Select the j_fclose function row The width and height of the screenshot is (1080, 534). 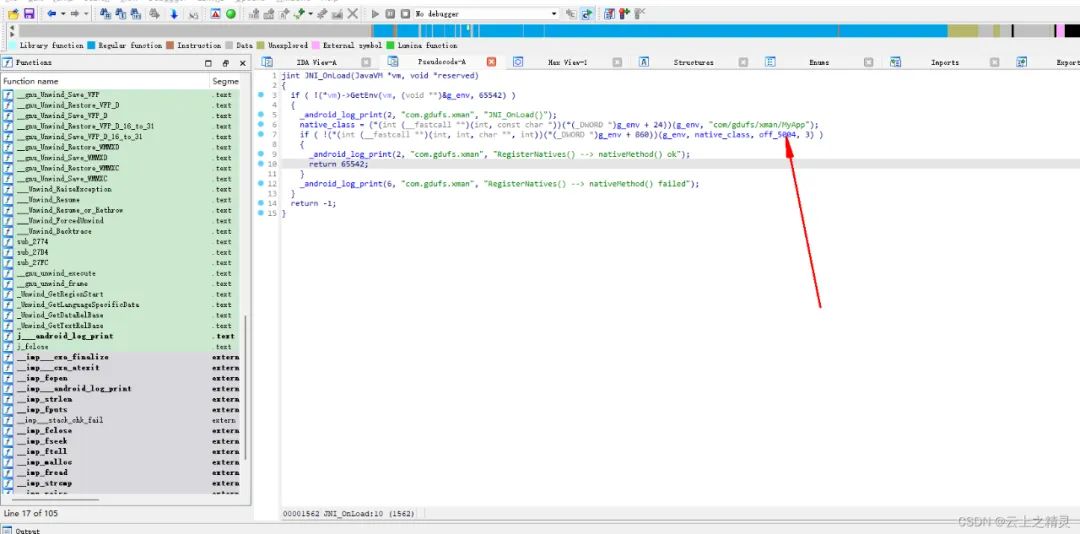(x=121, y=347)
